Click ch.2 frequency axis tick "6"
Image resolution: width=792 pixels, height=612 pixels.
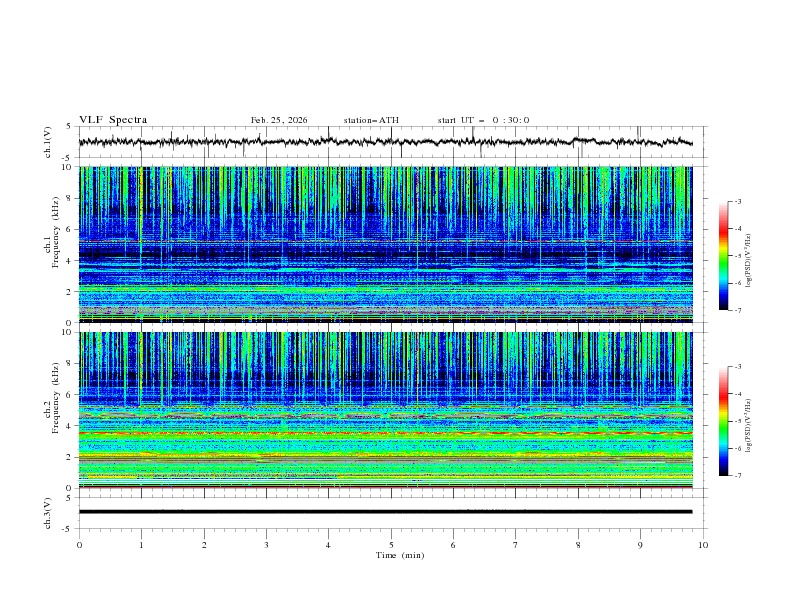tap(70, 394)
